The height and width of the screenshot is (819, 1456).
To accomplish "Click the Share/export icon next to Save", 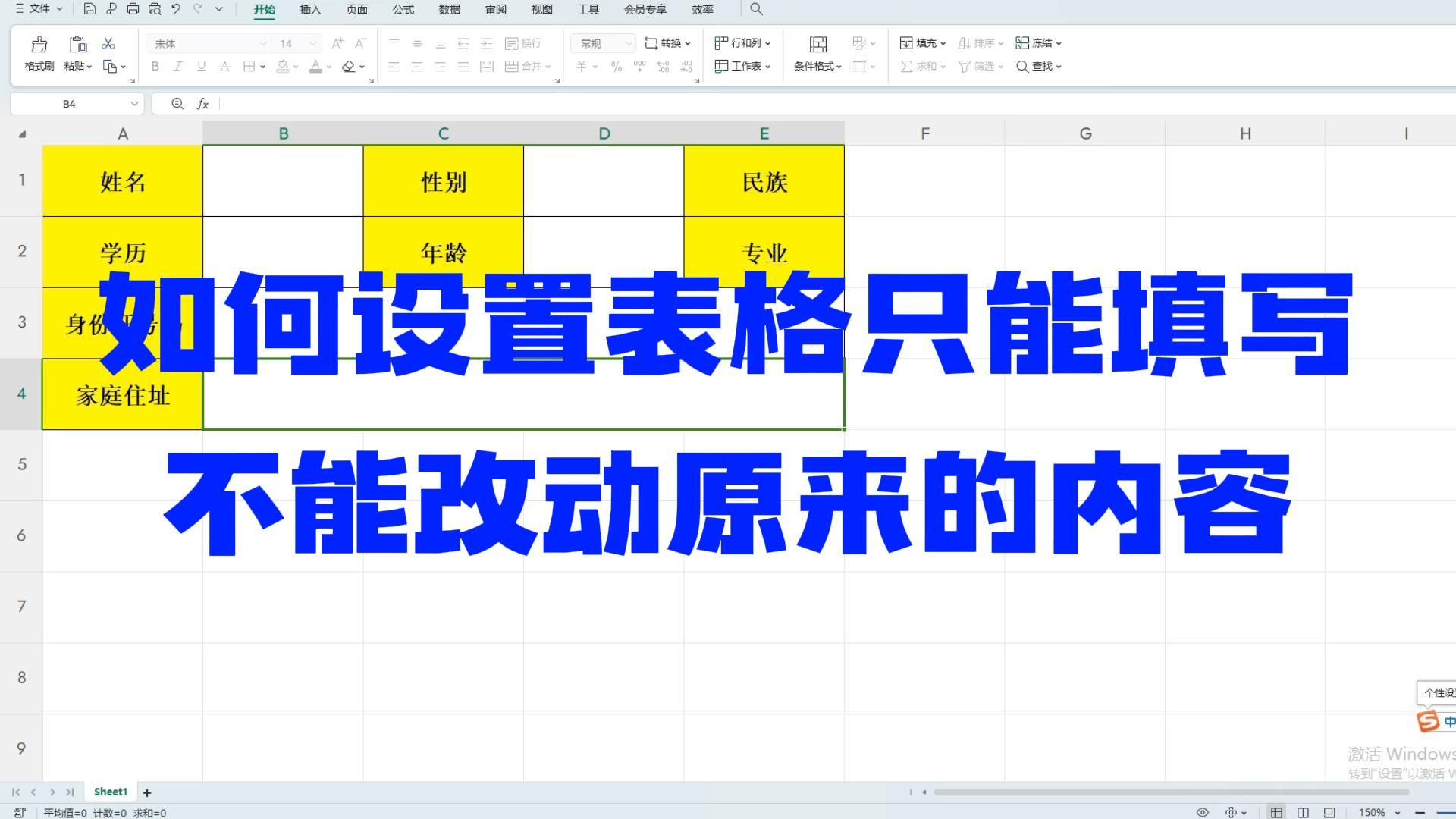I will click(x=111, y=9).
